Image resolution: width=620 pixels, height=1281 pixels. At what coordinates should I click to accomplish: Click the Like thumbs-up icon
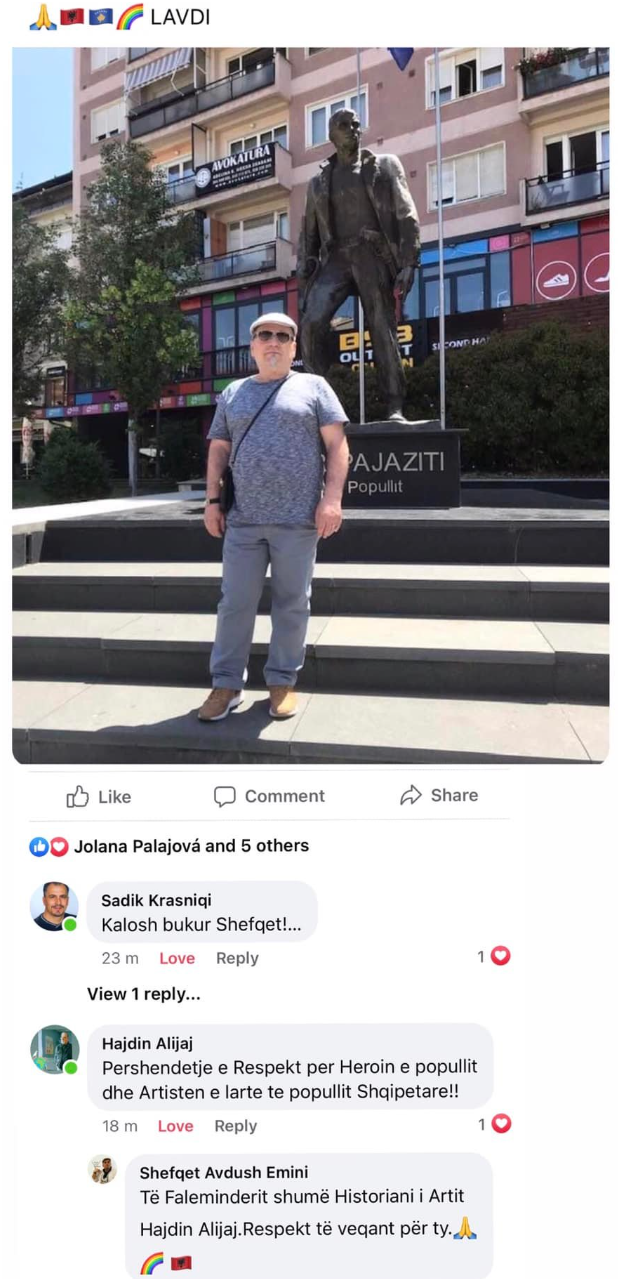78,796
